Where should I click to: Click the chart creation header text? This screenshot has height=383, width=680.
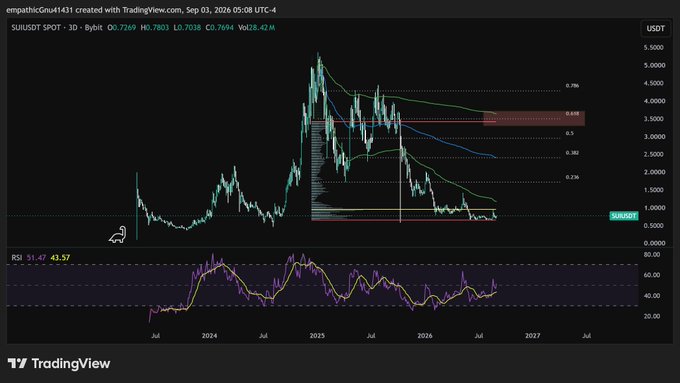pyautogui.click(x=141, y=10)
